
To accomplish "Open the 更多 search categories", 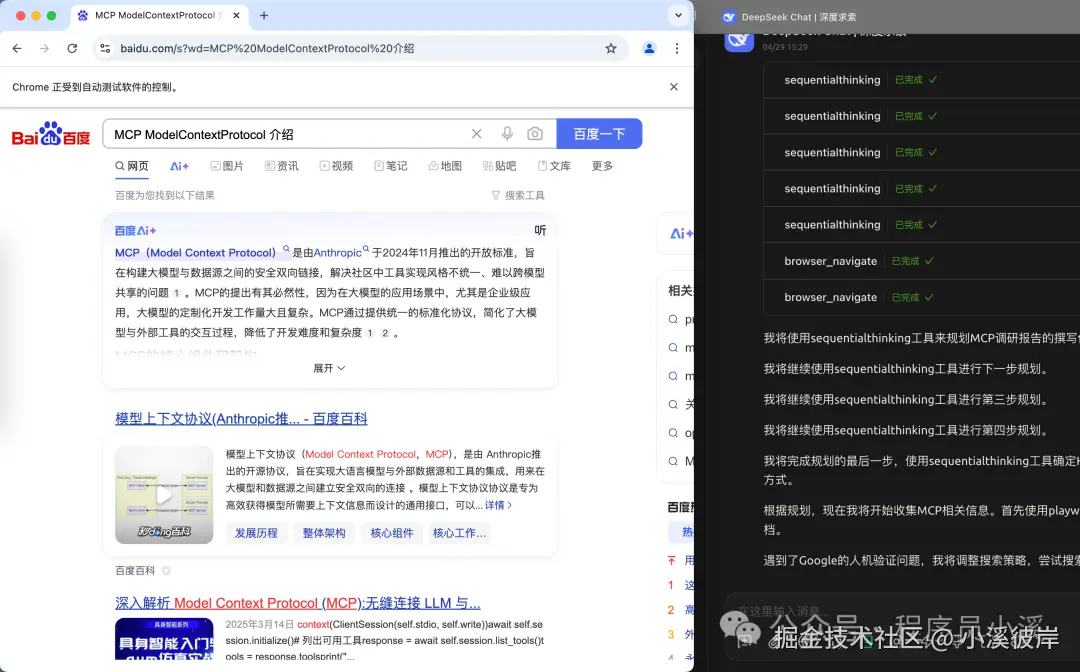I will pyautogui.click(x=602, y=166).
